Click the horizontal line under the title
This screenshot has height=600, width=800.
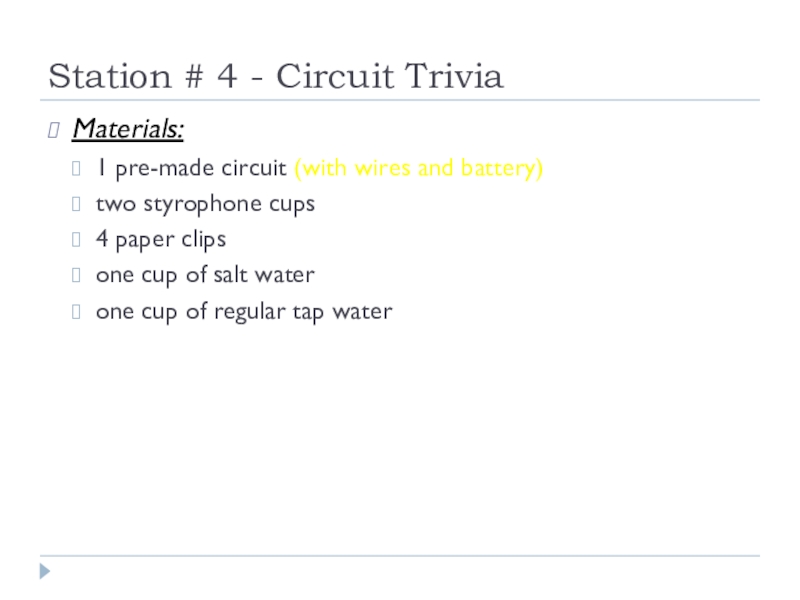coord(400,100)
